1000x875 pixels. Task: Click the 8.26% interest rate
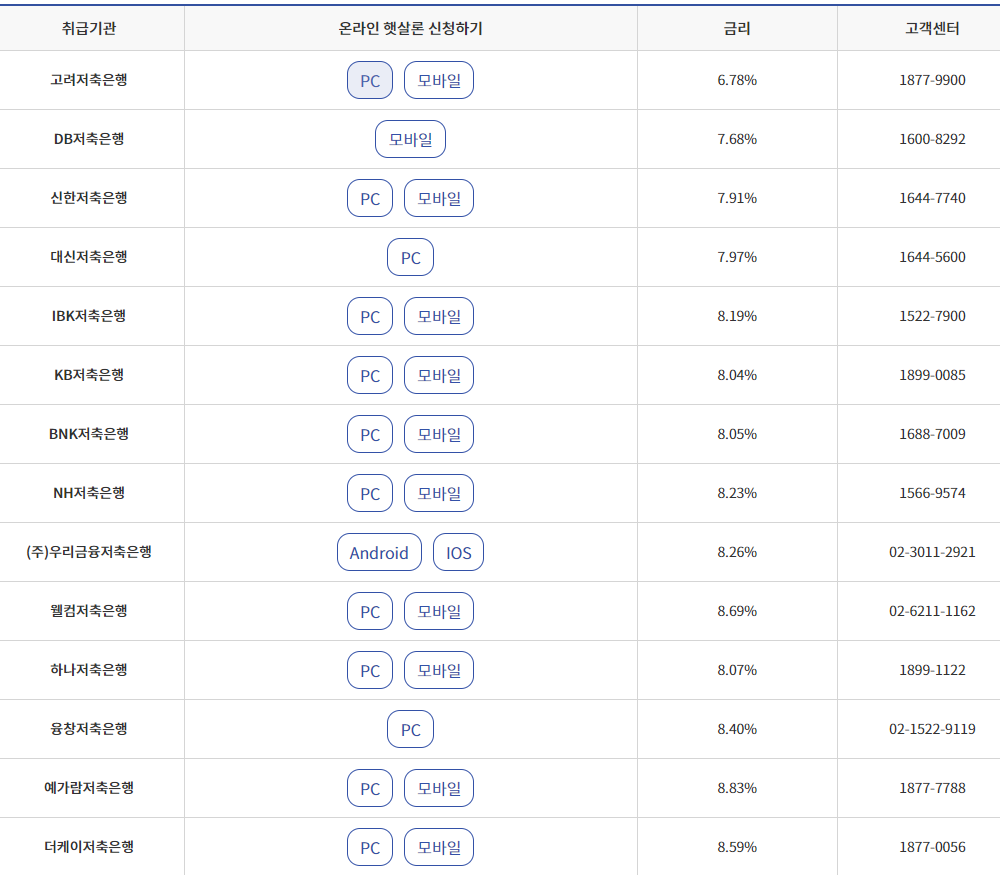point(737,552)
